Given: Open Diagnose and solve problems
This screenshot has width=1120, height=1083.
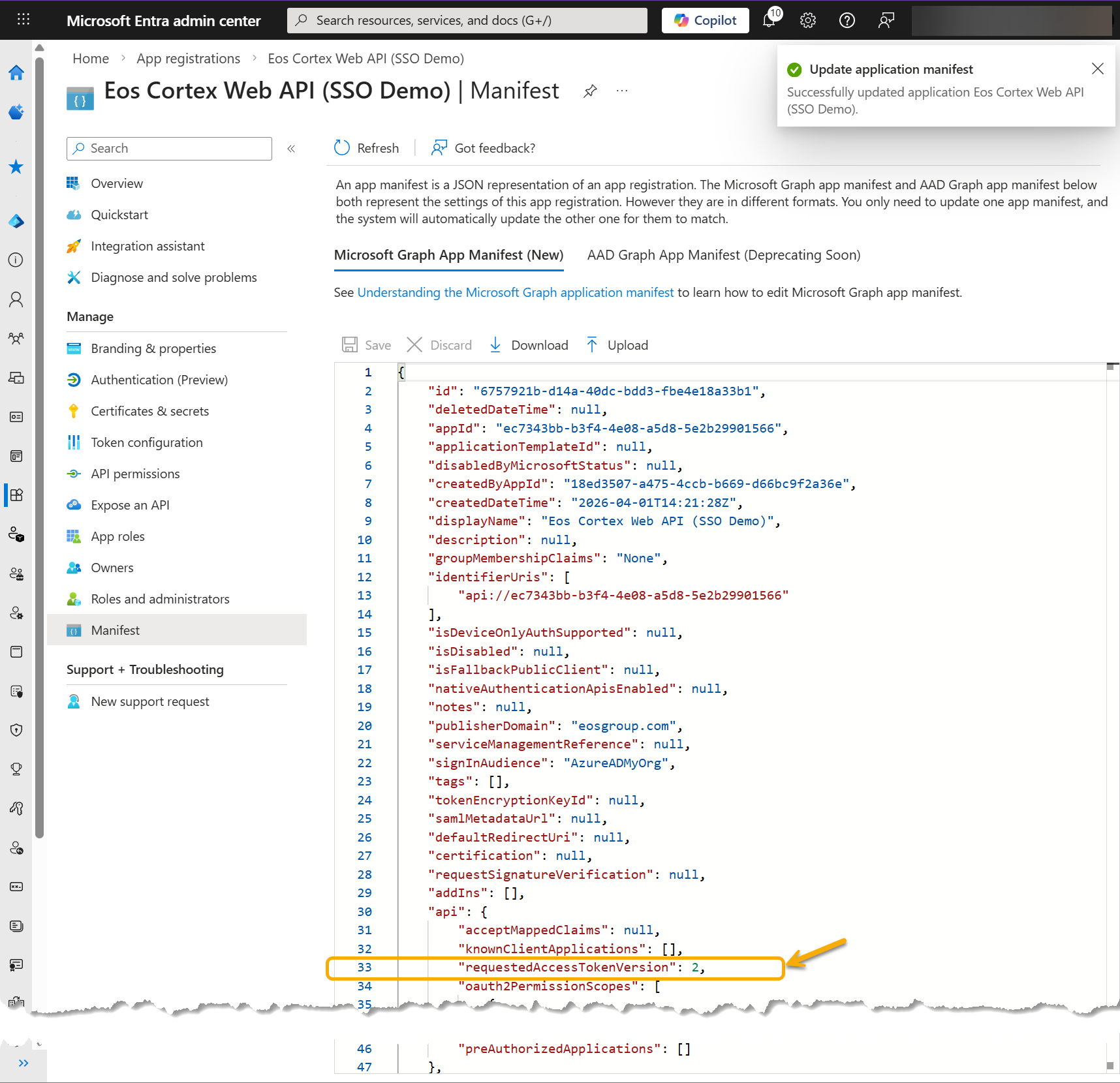Looking at the screenshot, I should point(174,277).
